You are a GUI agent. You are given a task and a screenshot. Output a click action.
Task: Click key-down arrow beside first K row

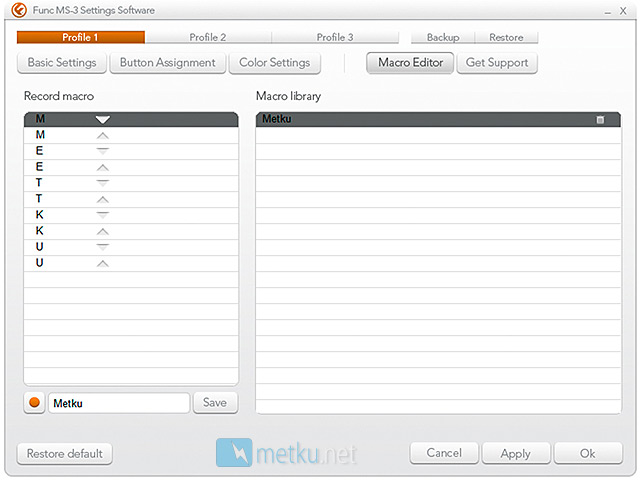coord(102,215)
